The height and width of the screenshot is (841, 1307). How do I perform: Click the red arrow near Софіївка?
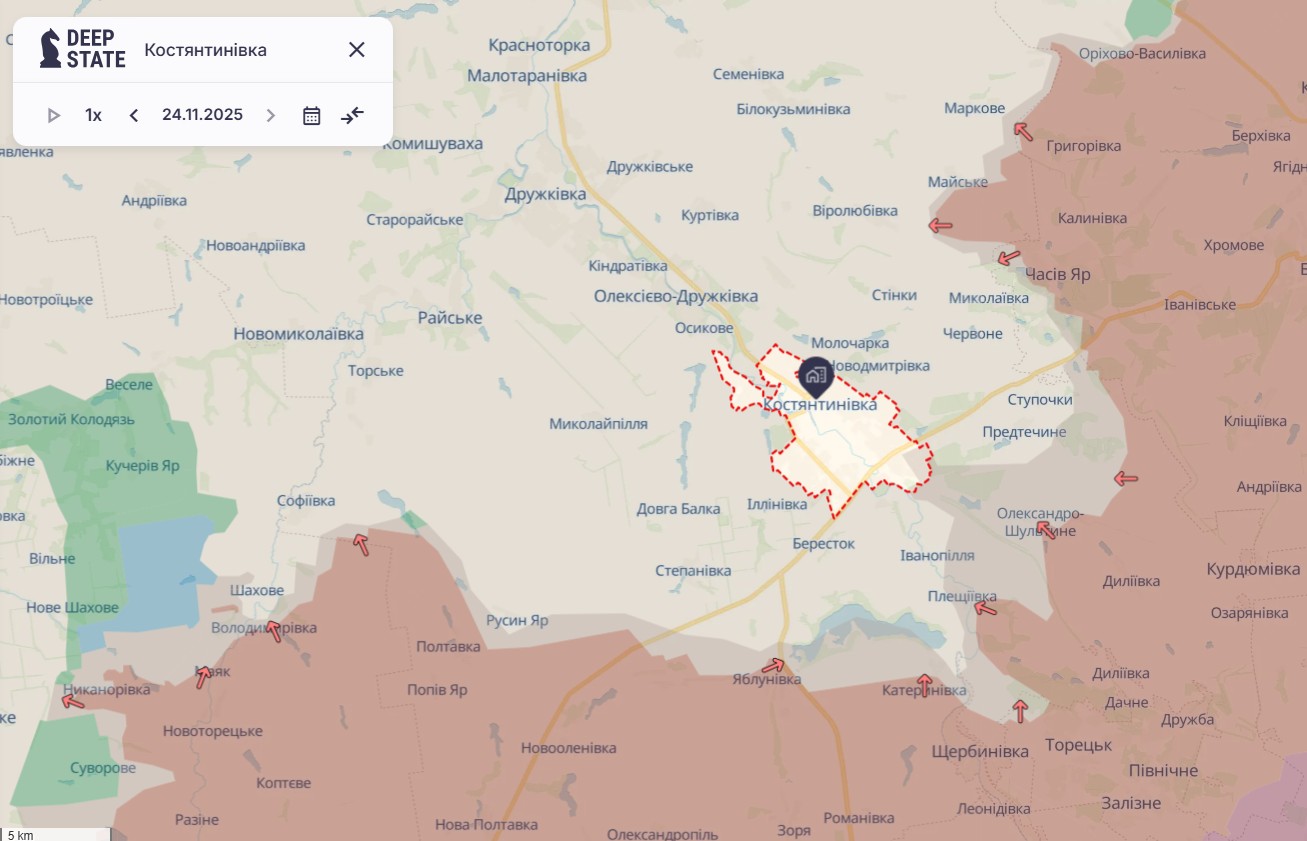[x=360, y=544]
